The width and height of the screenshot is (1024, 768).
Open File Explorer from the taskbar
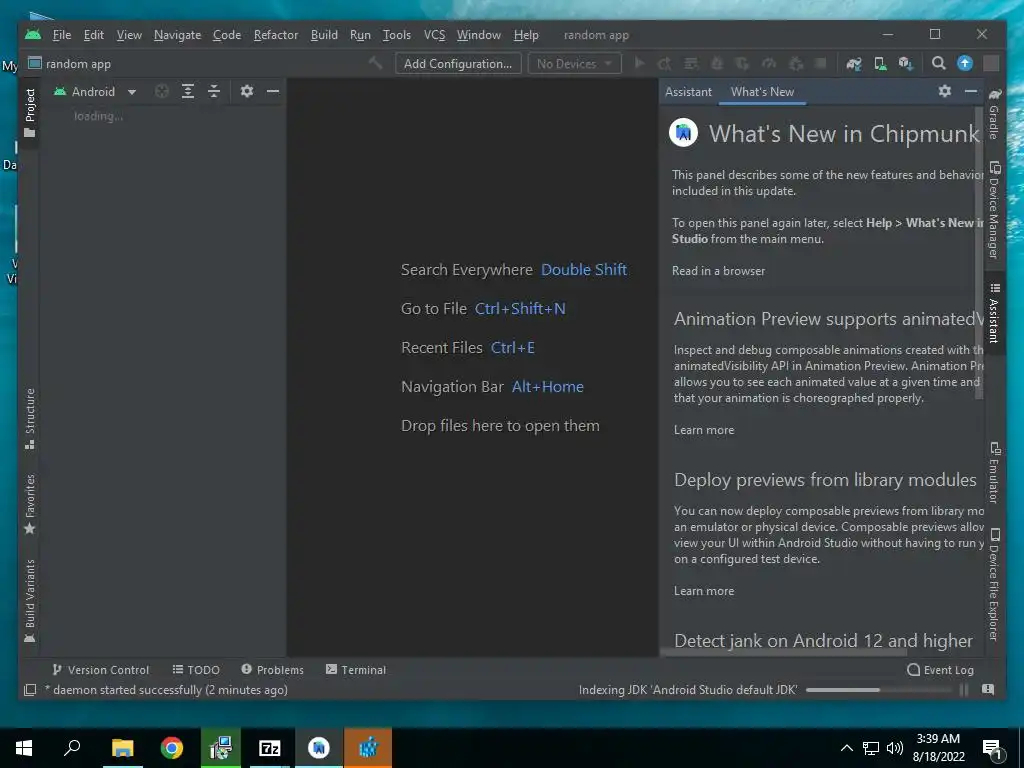coord(122,748)
